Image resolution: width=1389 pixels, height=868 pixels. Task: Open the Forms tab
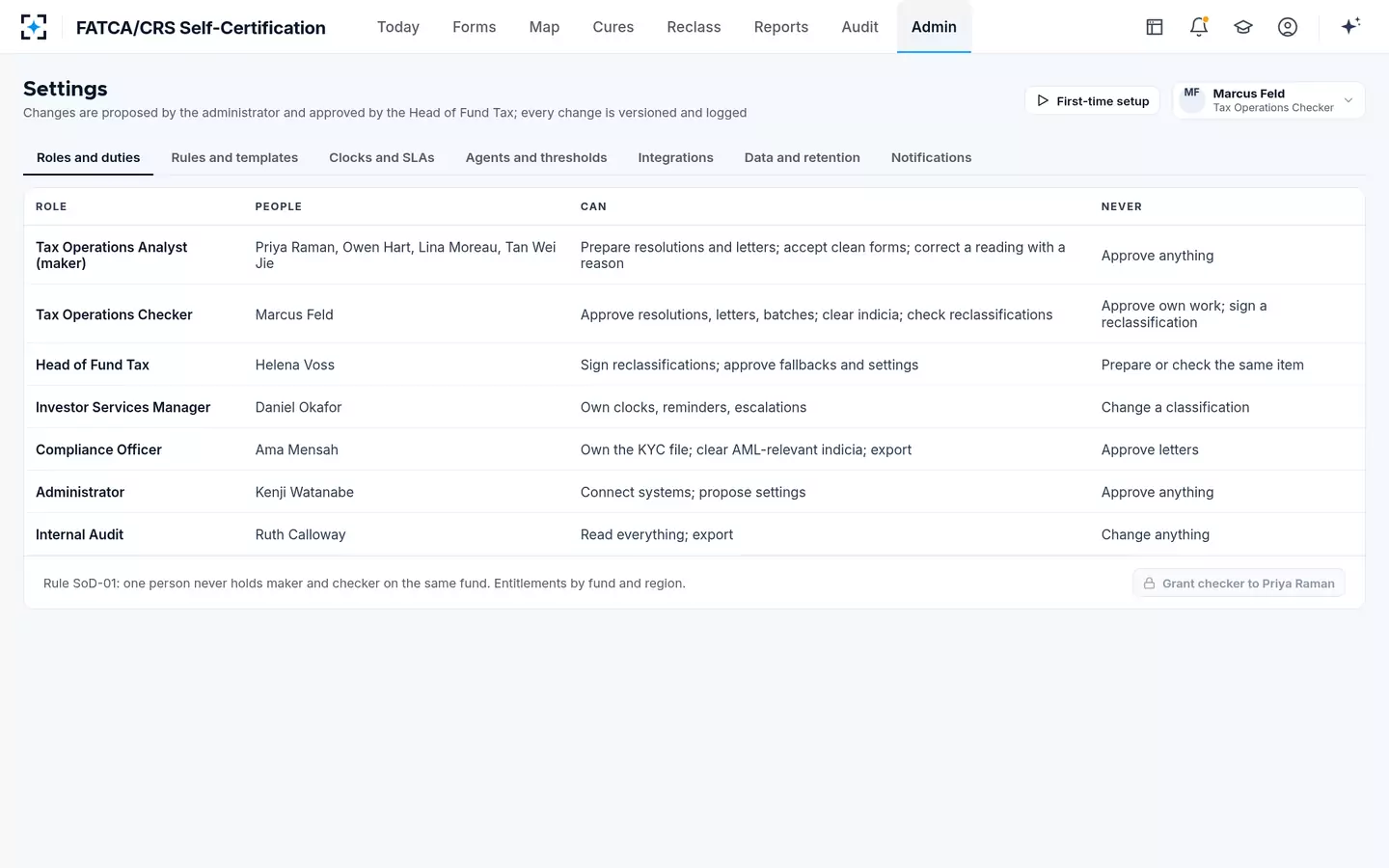point(475,27)
